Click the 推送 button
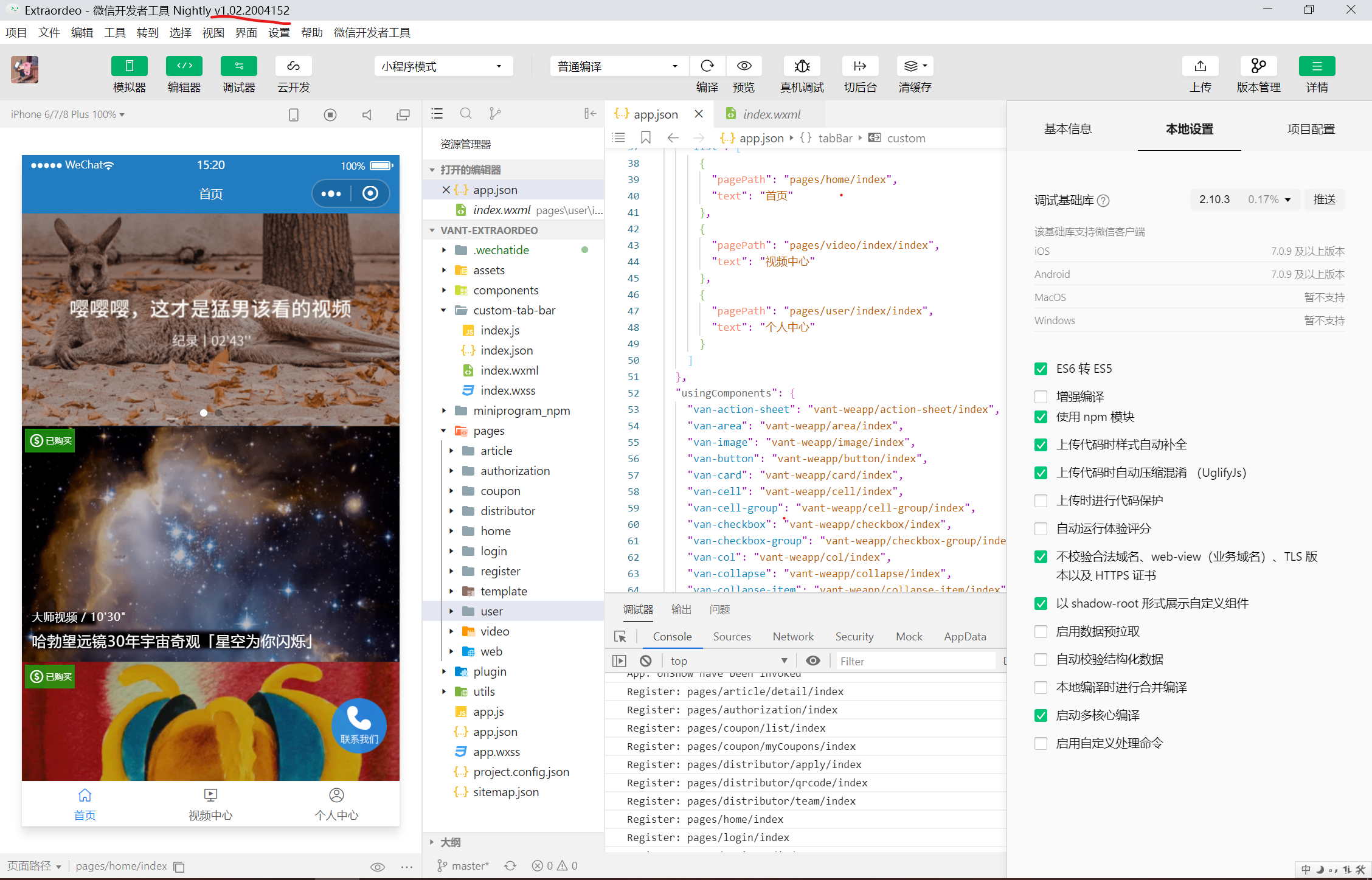The image size is (1372, 880). (x=1324, y=199)
